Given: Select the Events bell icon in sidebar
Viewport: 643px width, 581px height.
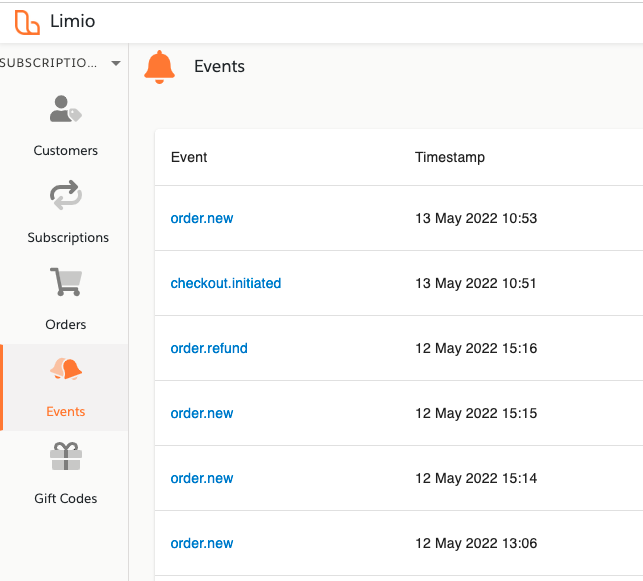Looking at the screenshot, I should point(66,368).
